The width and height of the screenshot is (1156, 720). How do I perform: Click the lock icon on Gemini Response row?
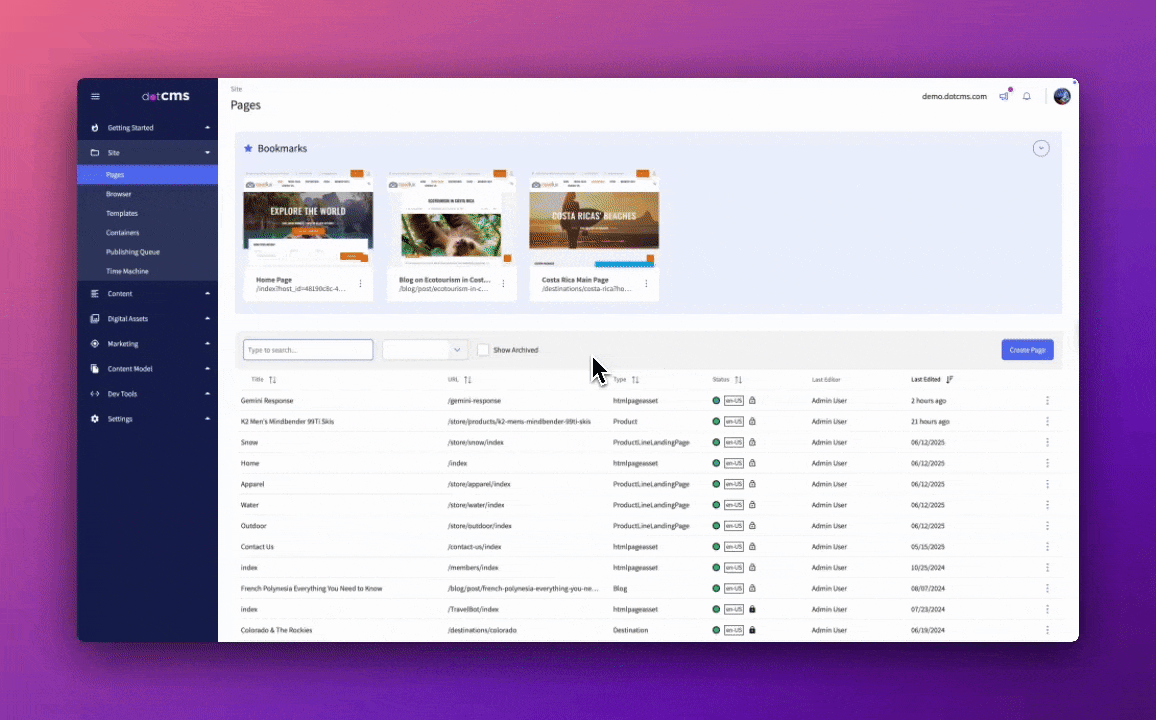coord(752,400)
